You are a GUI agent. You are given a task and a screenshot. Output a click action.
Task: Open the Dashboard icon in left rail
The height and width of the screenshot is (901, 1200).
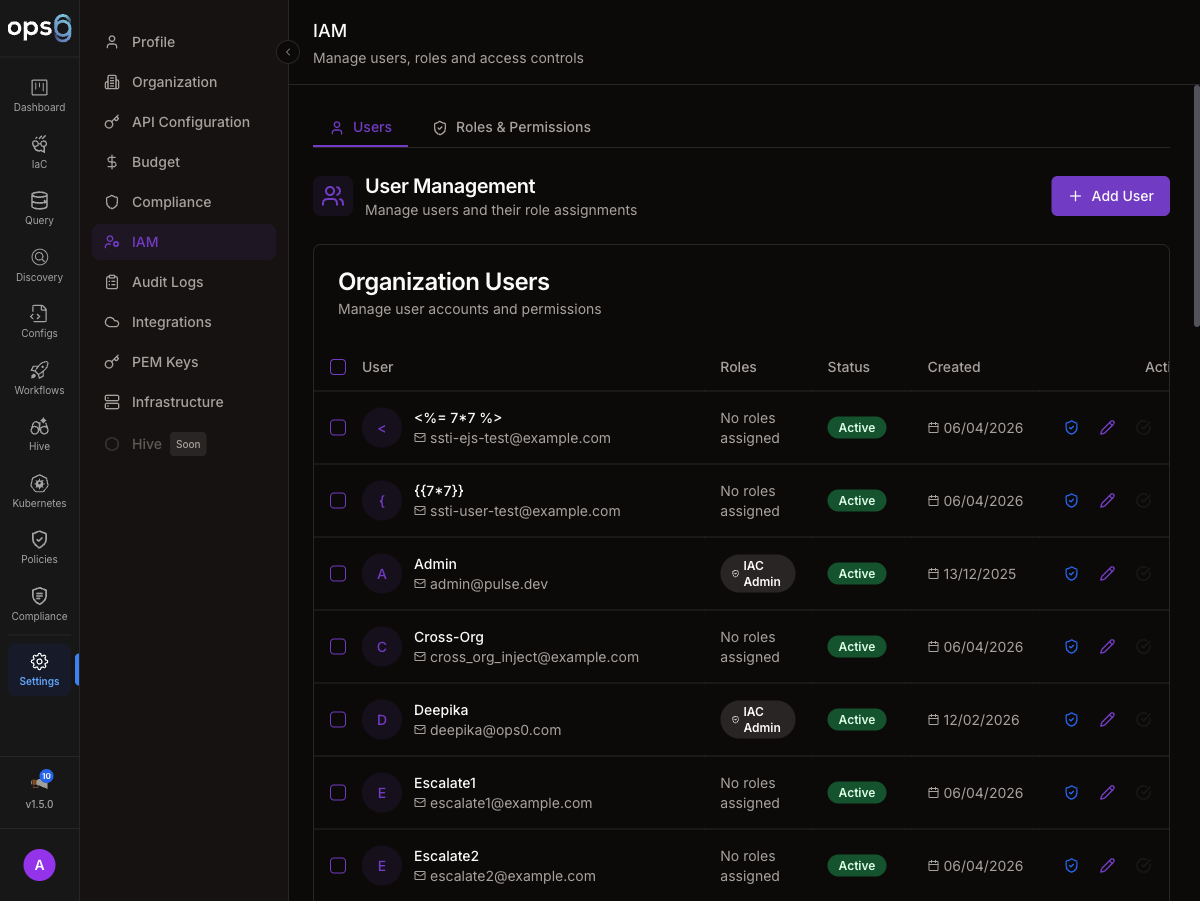pyautogui.click(x=39, y=95)
